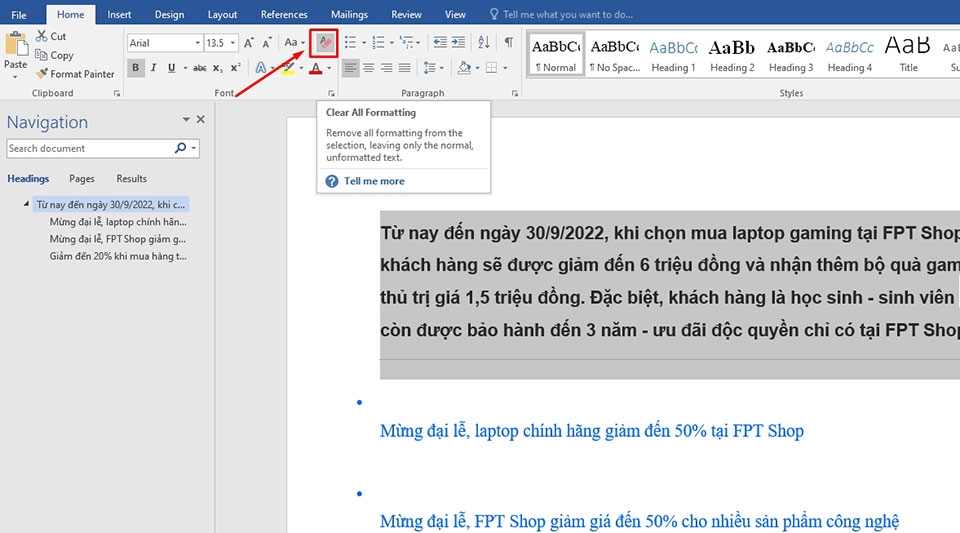Open the Underline style dropdown arrow
Image resolution: width=960 pixels, height=533 pixels.
click(185, 68)
